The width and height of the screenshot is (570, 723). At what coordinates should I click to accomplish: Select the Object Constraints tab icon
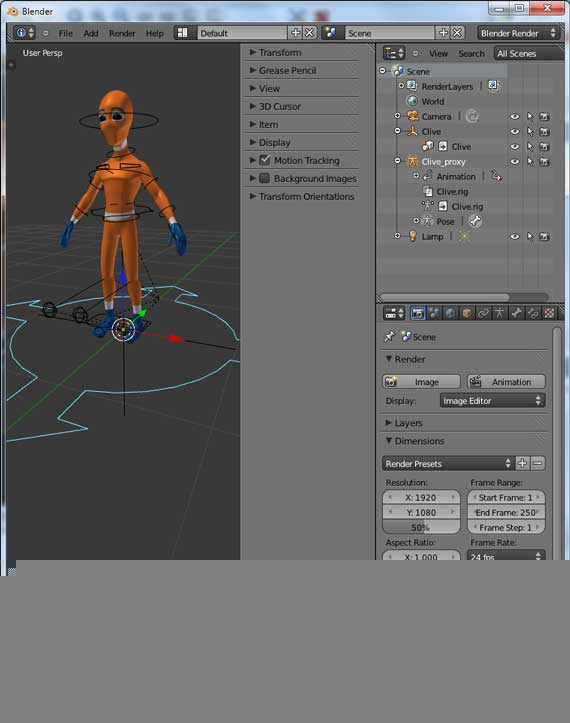coord(483,314)
